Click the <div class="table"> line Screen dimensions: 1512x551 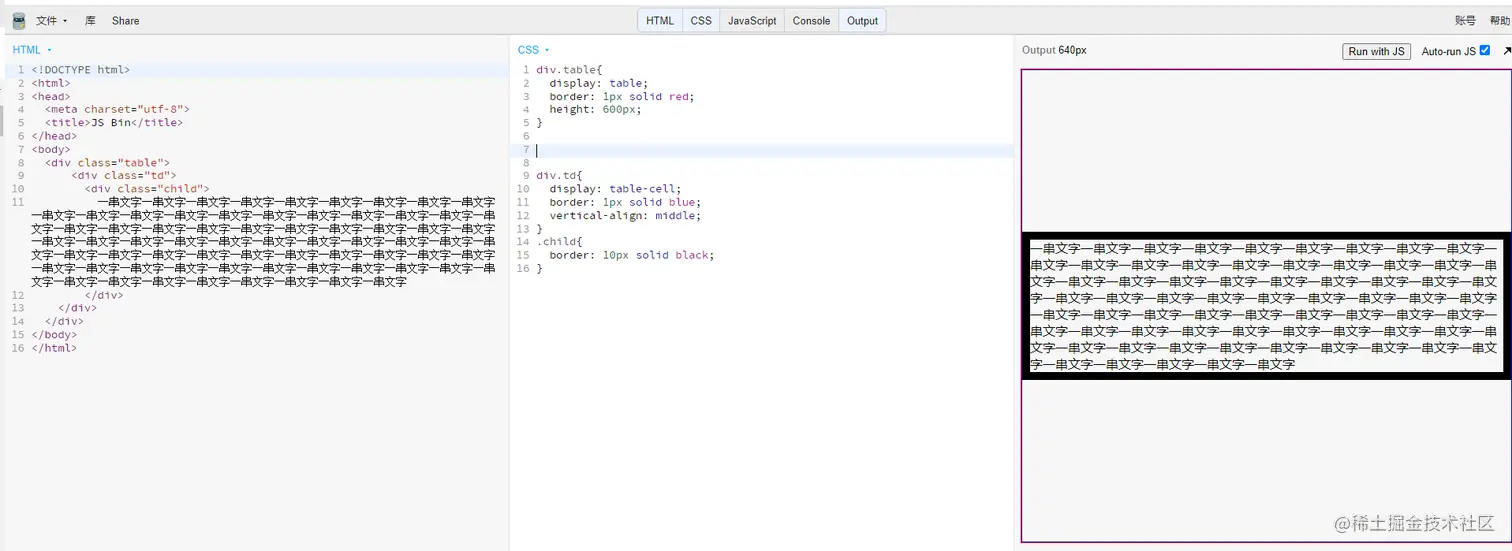[107, 163]
